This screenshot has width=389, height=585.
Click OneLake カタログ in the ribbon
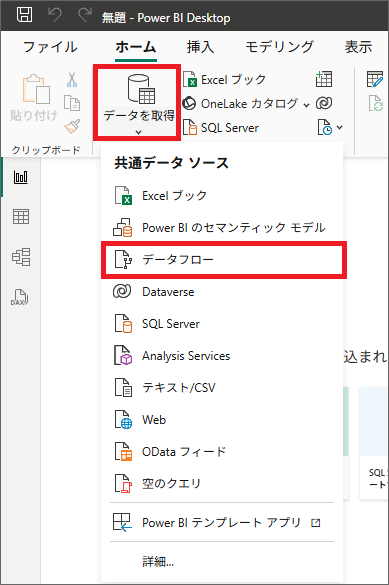point(241,103)
